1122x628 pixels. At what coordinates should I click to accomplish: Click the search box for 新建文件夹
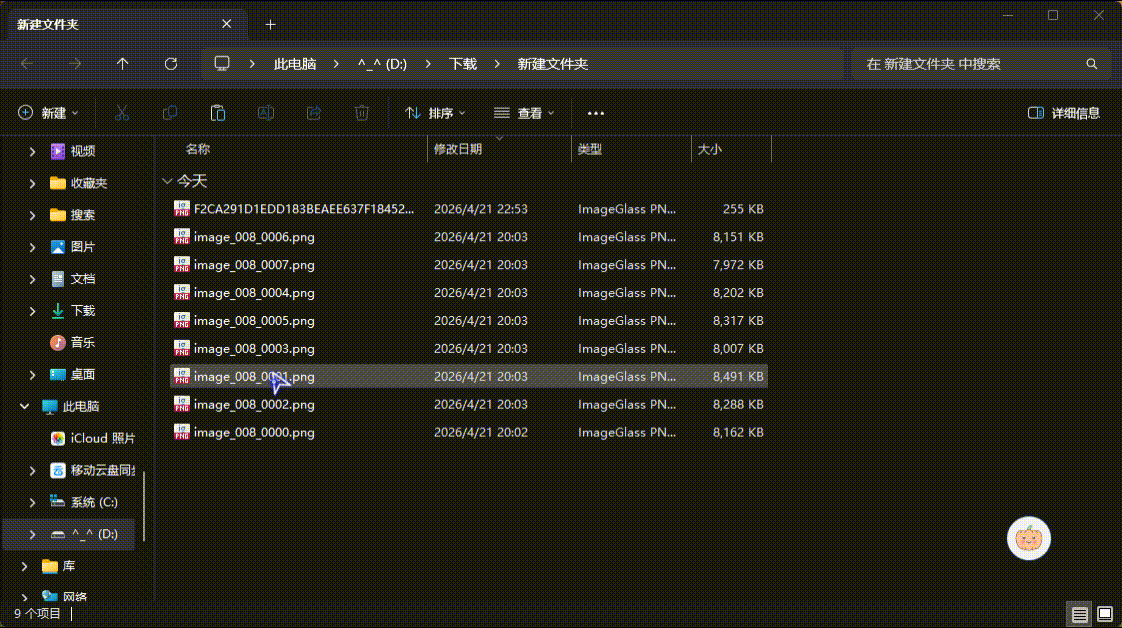point(970,64)
